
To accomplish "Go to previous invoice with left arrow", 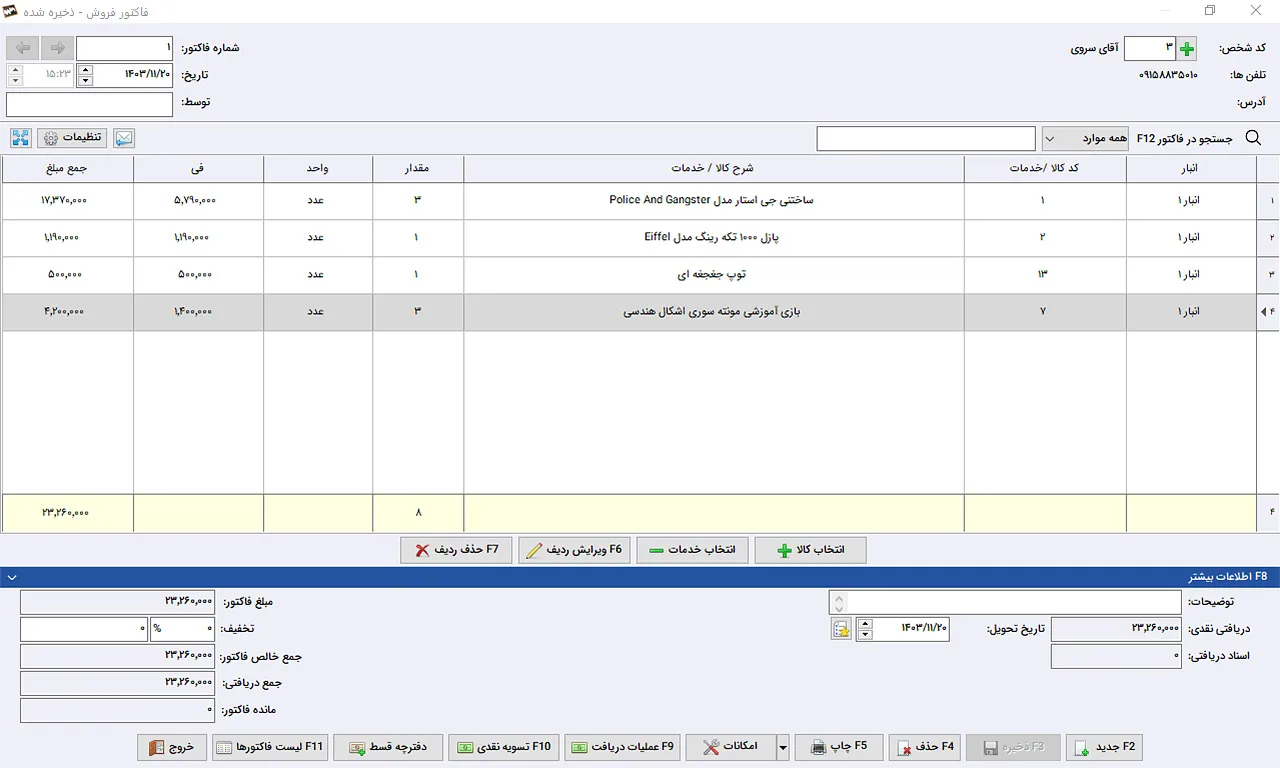I will coord(23,48).
